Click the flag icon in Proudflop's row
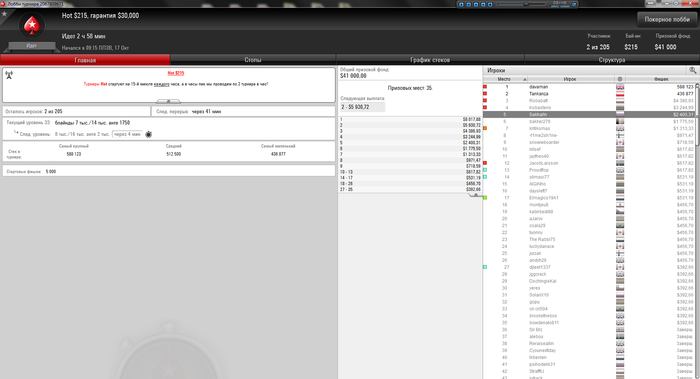The image size is (700, 379). pos(620,170)
